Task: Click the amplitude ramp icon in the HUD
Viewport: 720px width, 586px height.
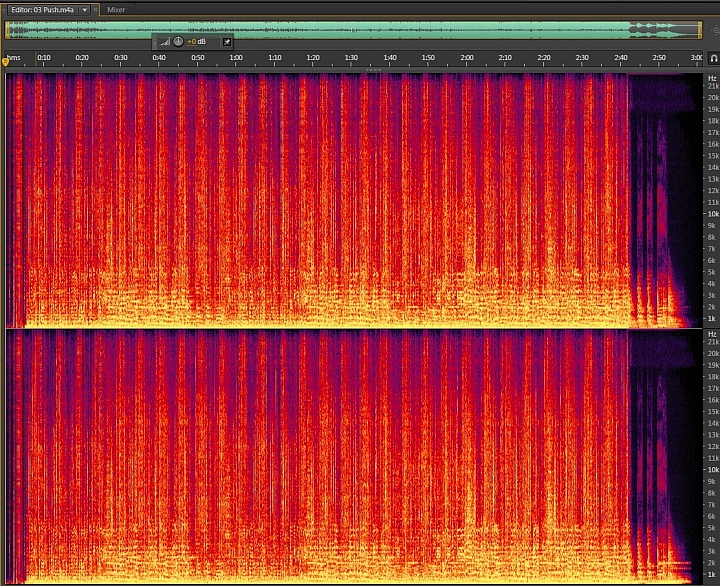Action: click(x=165, y=42)
